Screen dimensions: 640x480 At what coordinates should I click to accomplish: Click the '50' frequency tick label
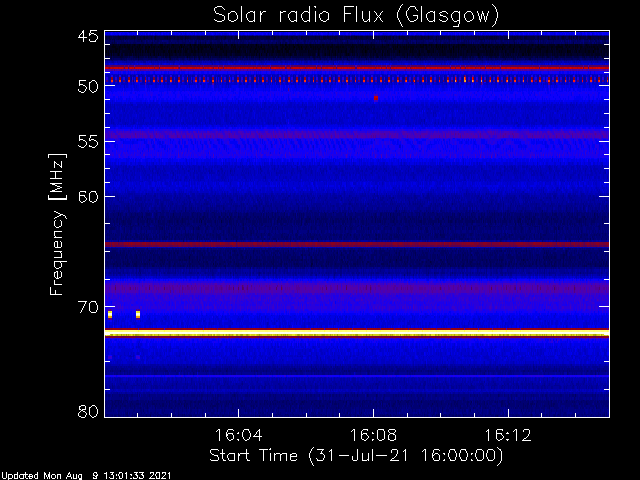(x=88, y=86)
